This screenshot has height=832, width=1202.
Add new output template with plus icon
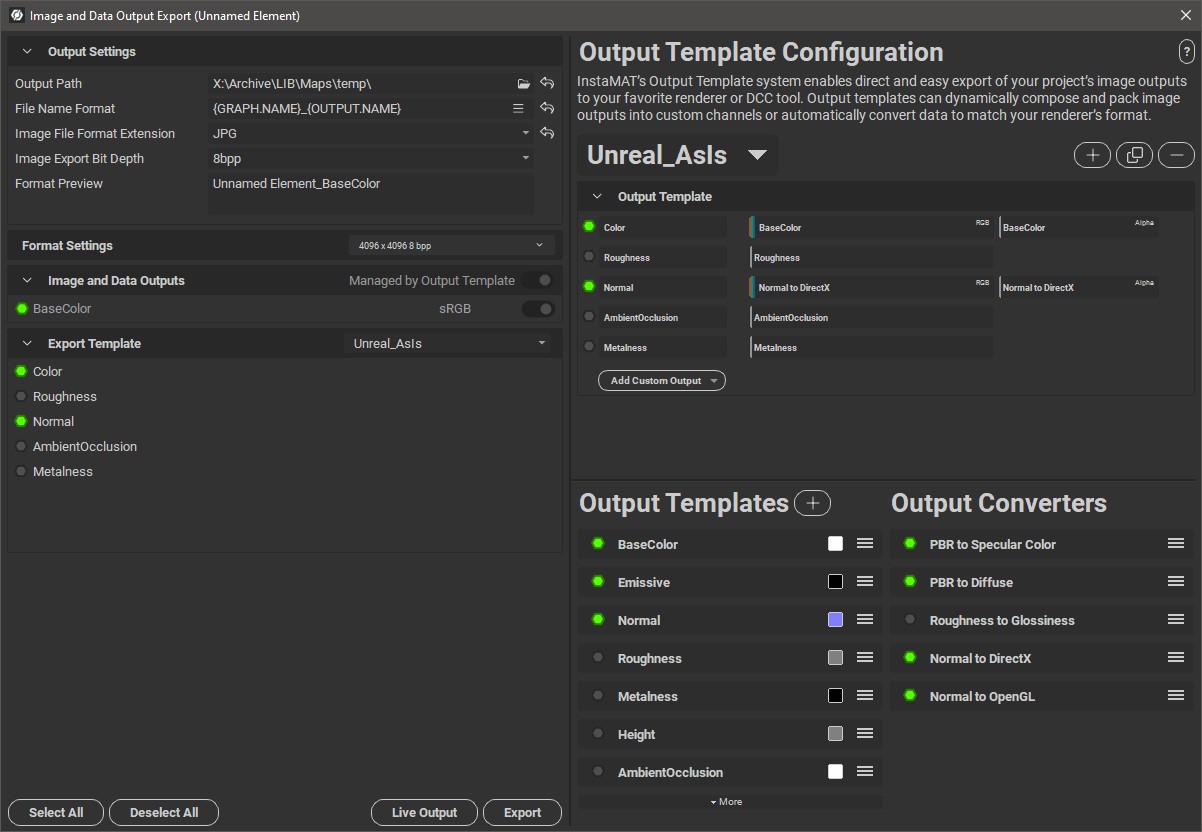tap(812, 503)
